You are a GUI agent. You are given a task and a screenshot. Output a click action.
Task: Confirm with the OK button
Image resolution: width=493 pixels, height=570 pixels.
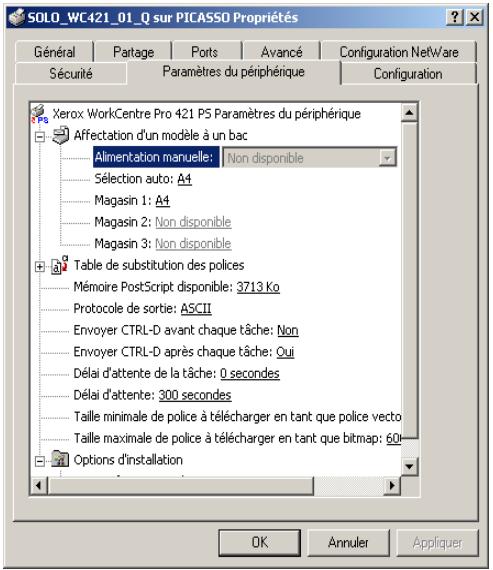[260, 542]
